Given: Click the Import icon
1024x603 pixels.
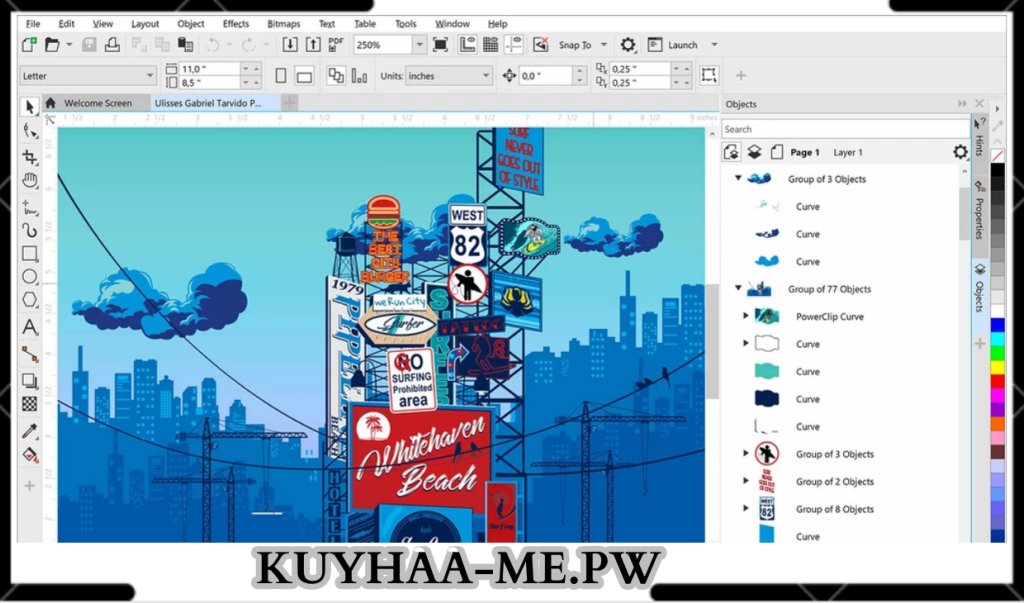Looking at the screenshot, I should [290, 44].
